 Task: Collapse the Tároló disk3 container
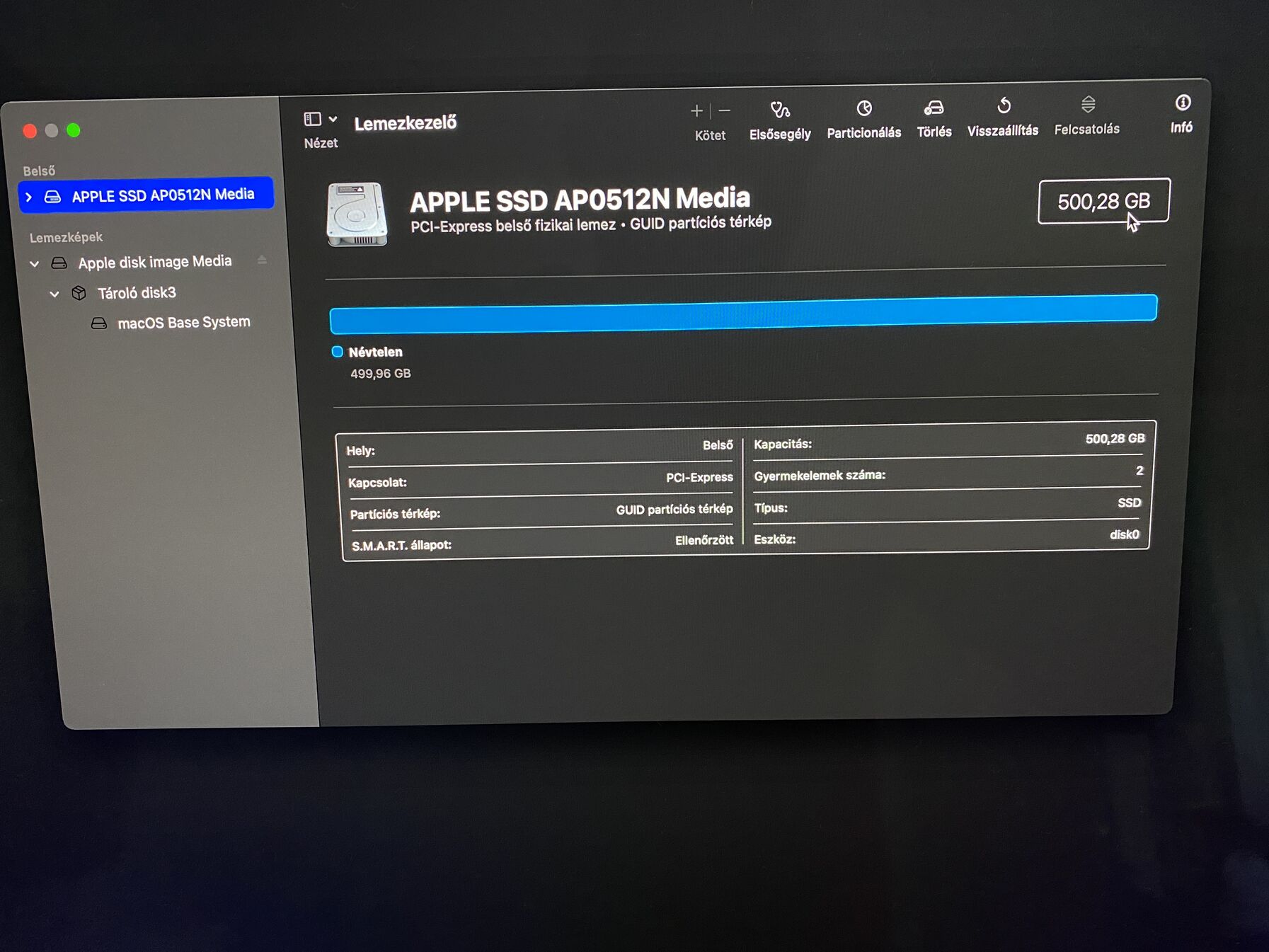click(54, 294)
